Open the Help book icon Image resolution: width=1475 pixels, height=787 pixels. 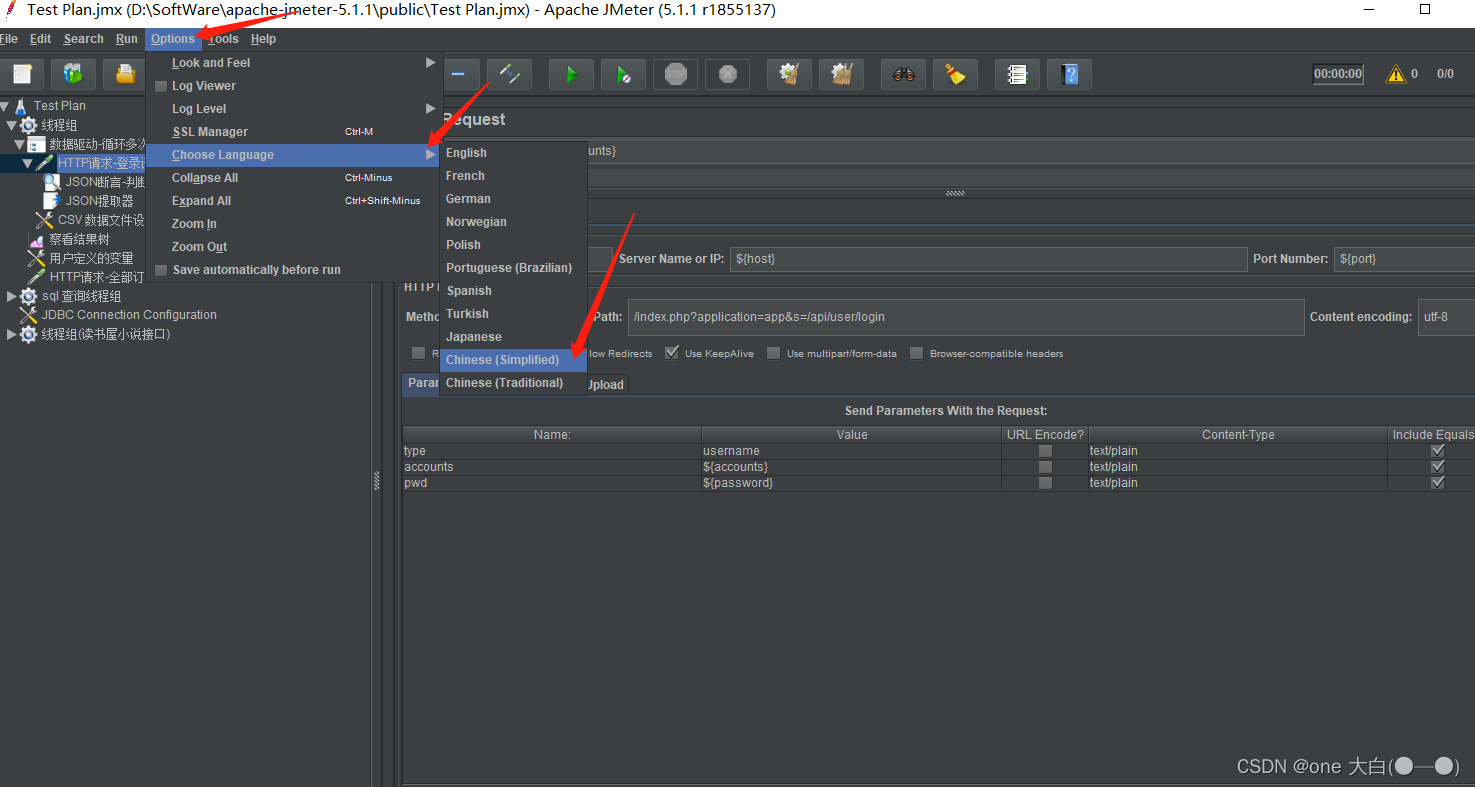tap(1070, 74)
